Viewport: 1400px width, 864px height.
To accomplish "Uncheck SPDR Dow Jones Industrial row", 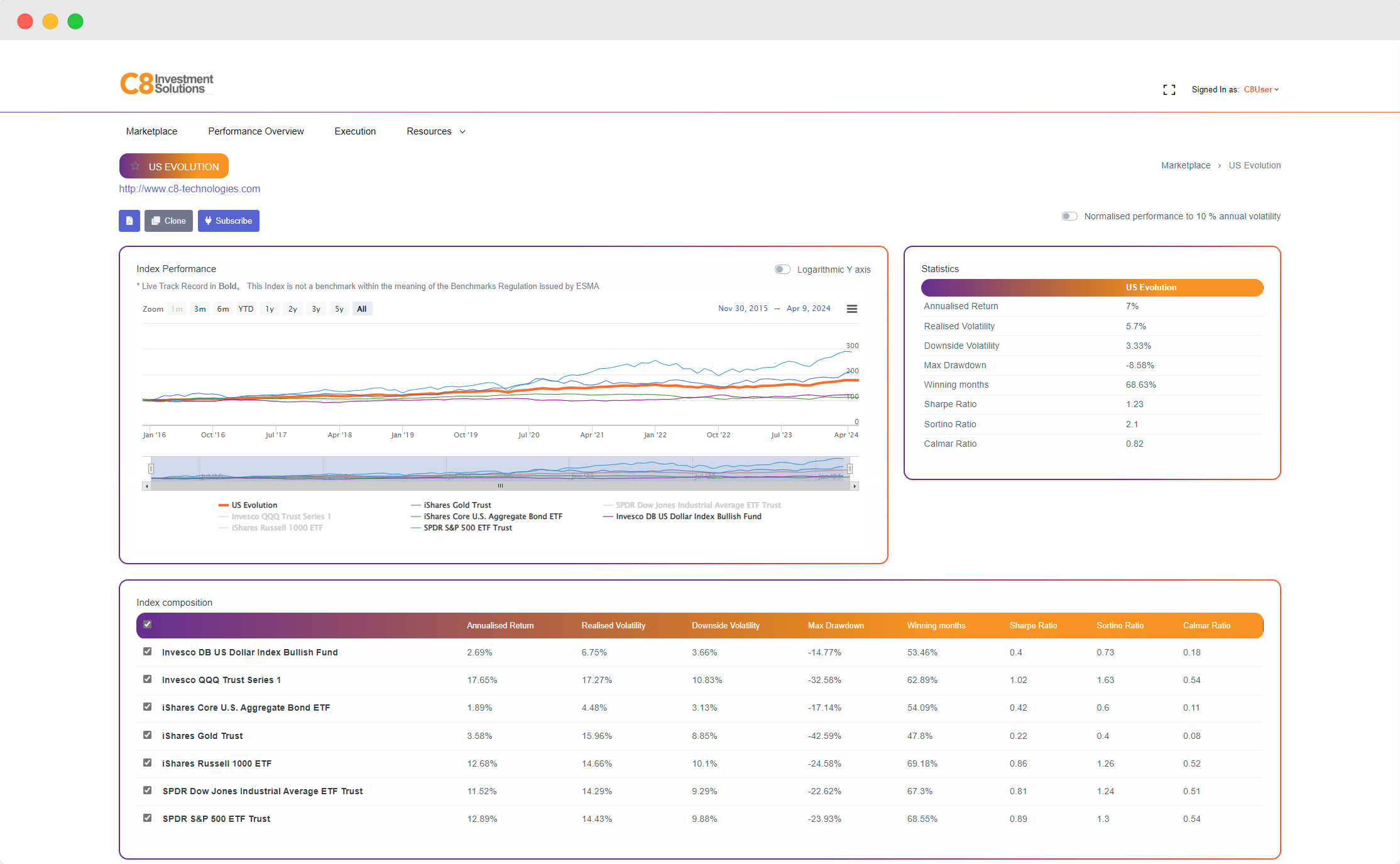I will click(x=148, y=790).
